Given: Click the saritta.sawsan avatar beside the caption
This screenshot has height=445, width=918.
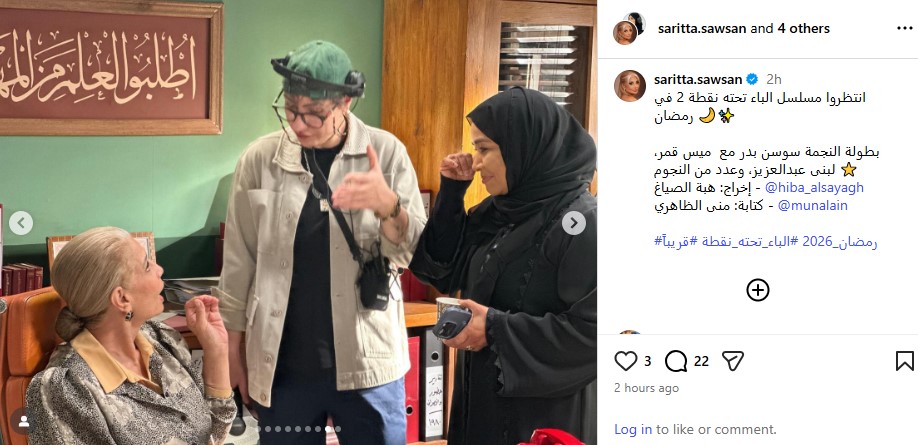Looking at the screenshot, I should pos(629,86).
